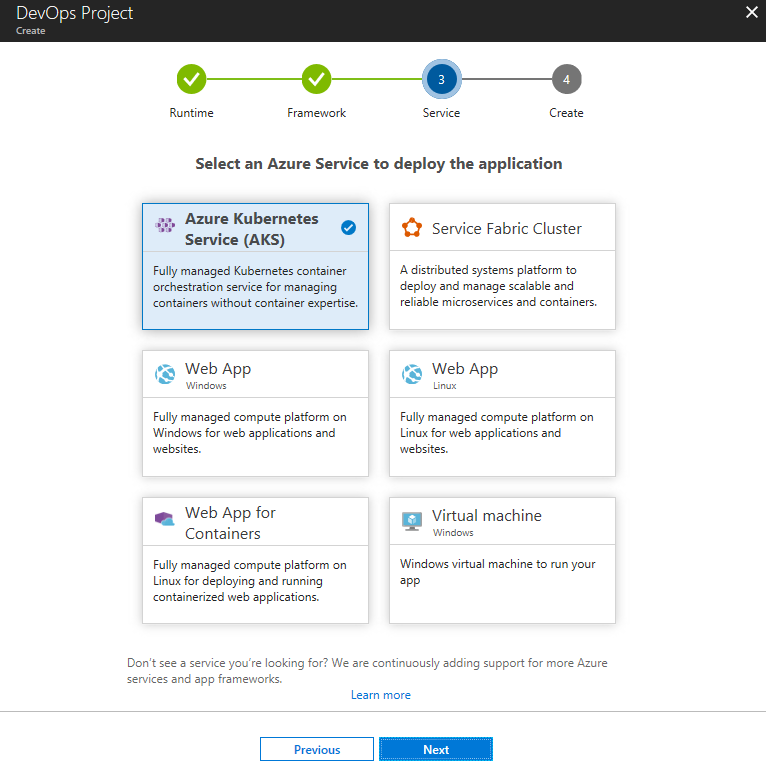The image size is (766, 775).
Task: Close the DevOps Project panel
Action: (752, 12)
